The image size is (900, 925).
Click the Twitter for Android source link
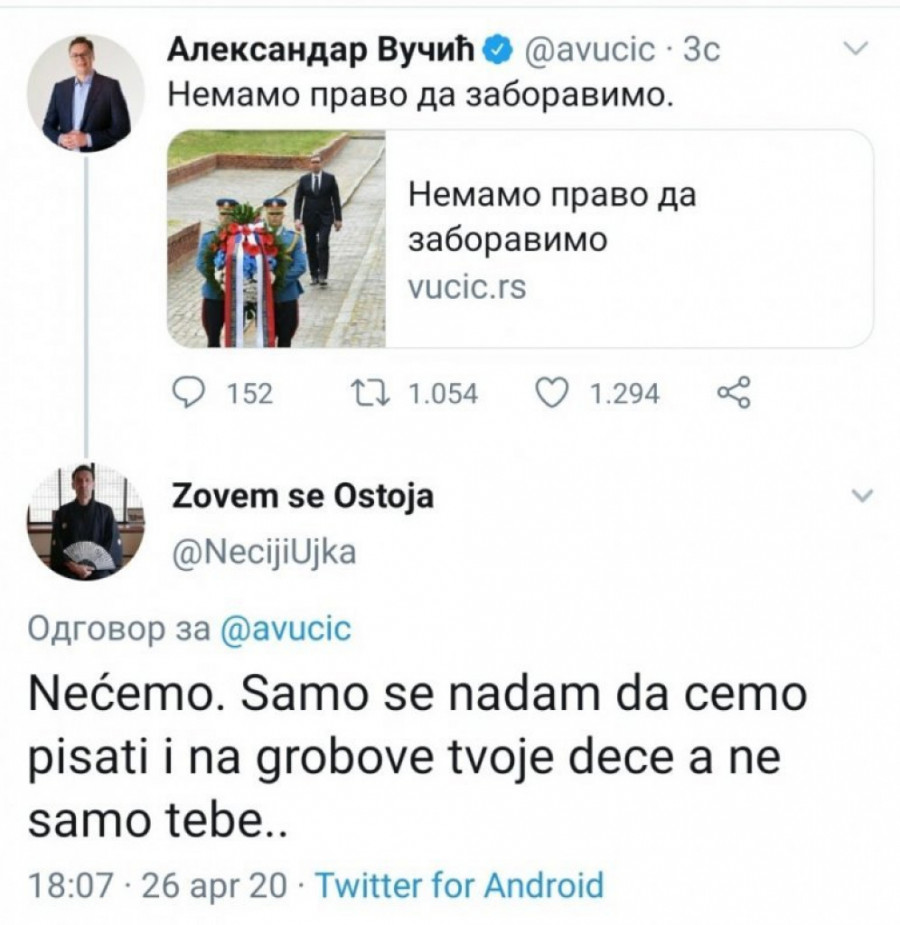[460, 885]
